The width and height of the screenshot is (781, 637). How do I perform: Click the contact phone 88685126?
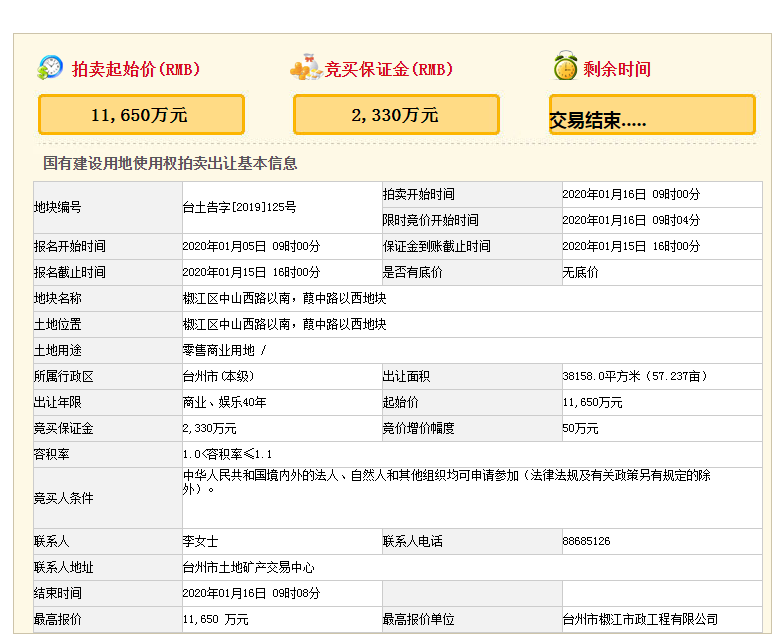point(586,541)
